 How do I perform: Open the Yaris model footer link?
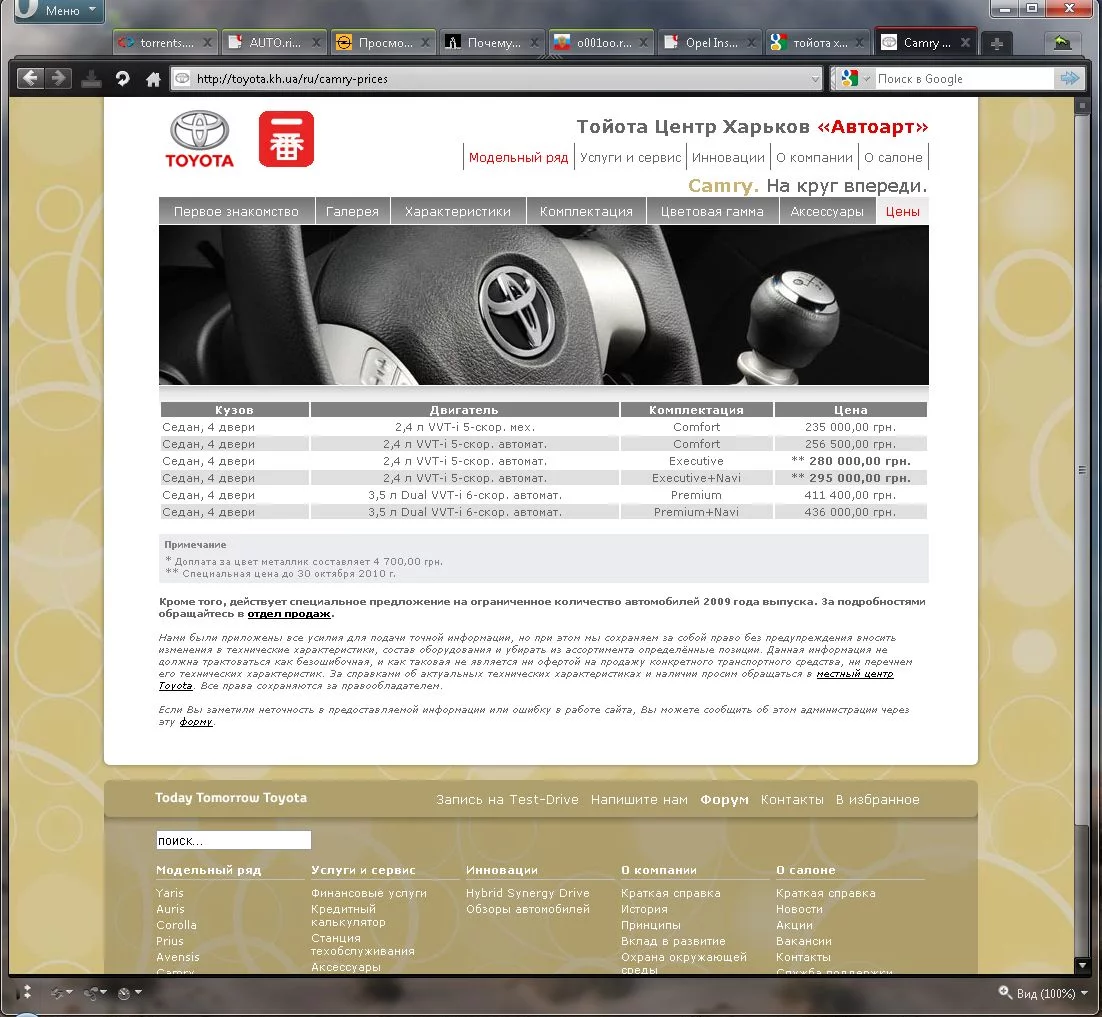pyautogui.click(x=169, y=893)
